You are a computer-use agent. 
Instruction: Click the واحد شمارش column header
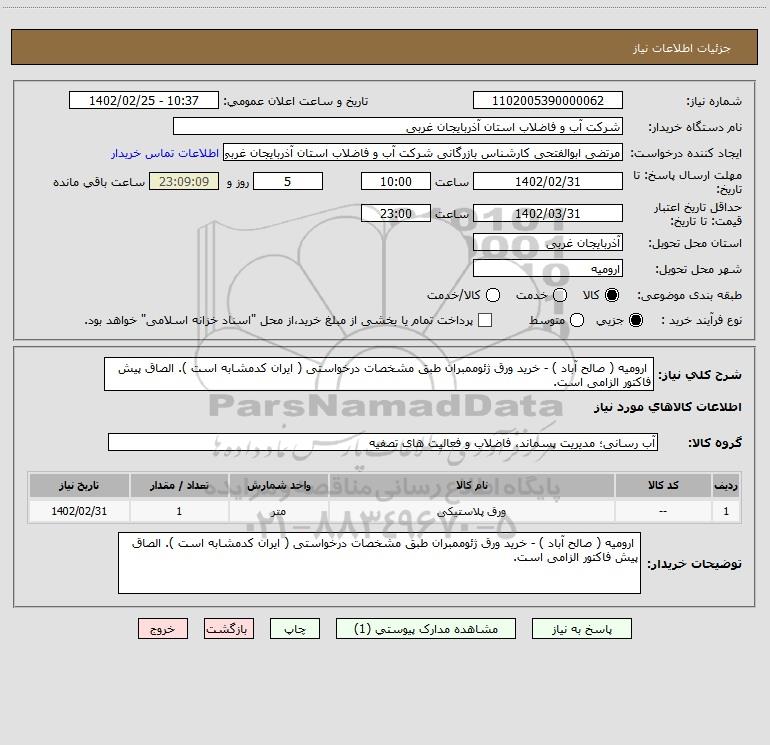tap(278, 485)
